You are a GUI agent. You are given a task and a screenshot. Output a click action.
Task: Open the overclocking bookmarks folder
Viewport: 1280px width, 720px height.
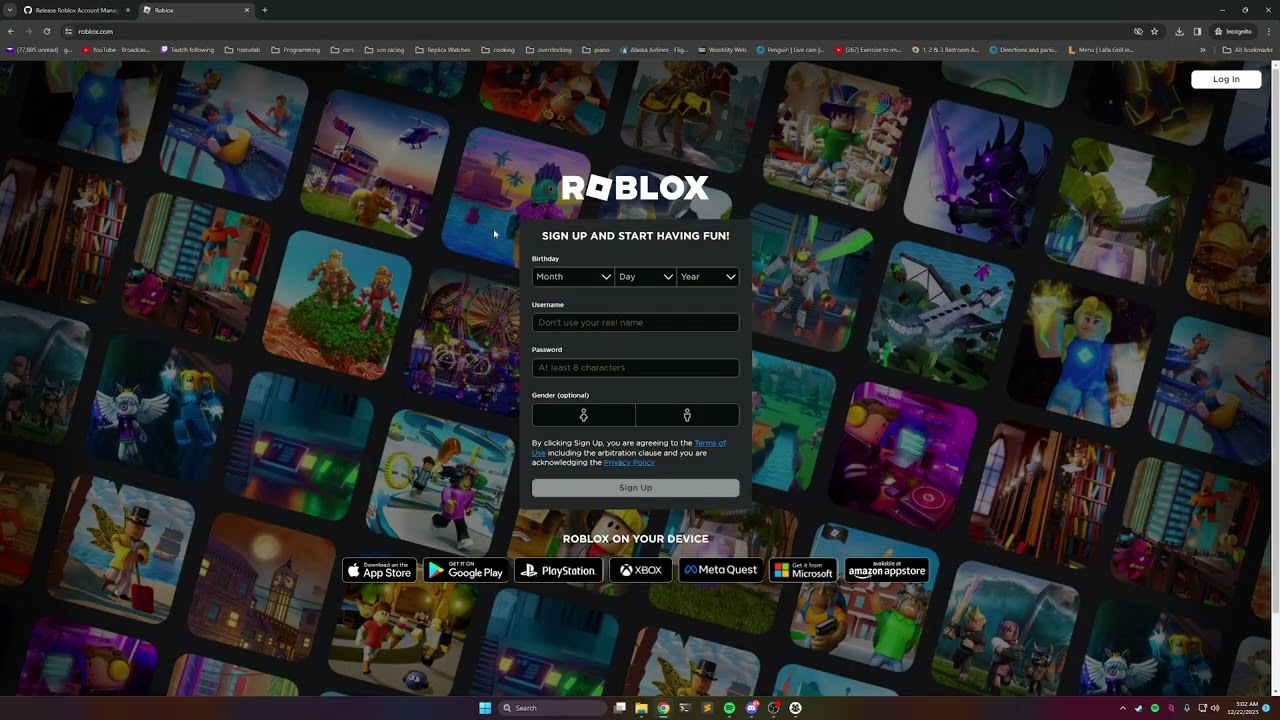(x=548, y=49)
